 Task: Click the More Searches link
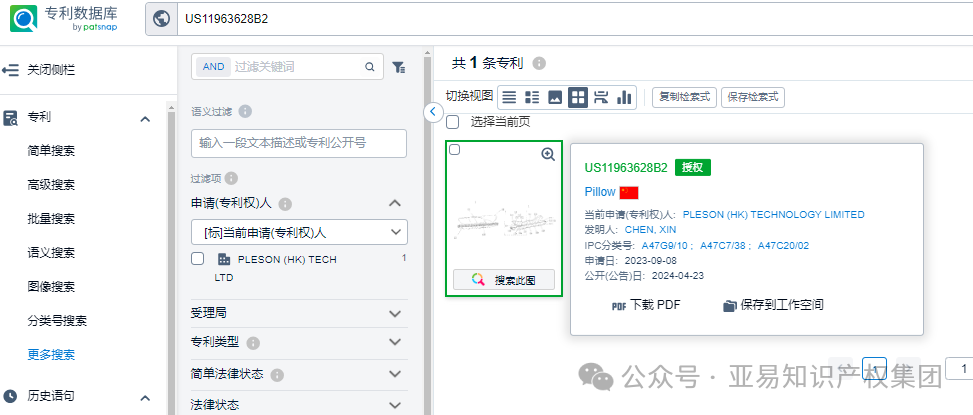[52, 355]
